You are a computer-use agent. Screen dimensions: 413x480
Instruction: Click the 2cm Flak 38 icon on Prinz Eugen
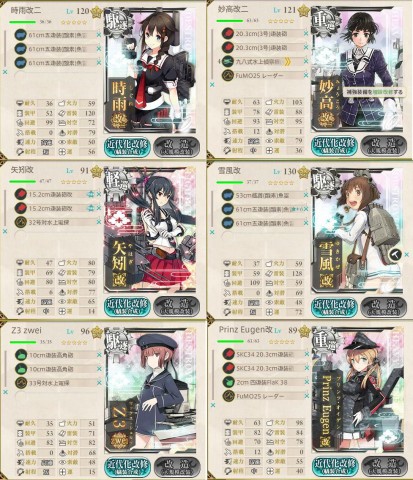(229, 382)
